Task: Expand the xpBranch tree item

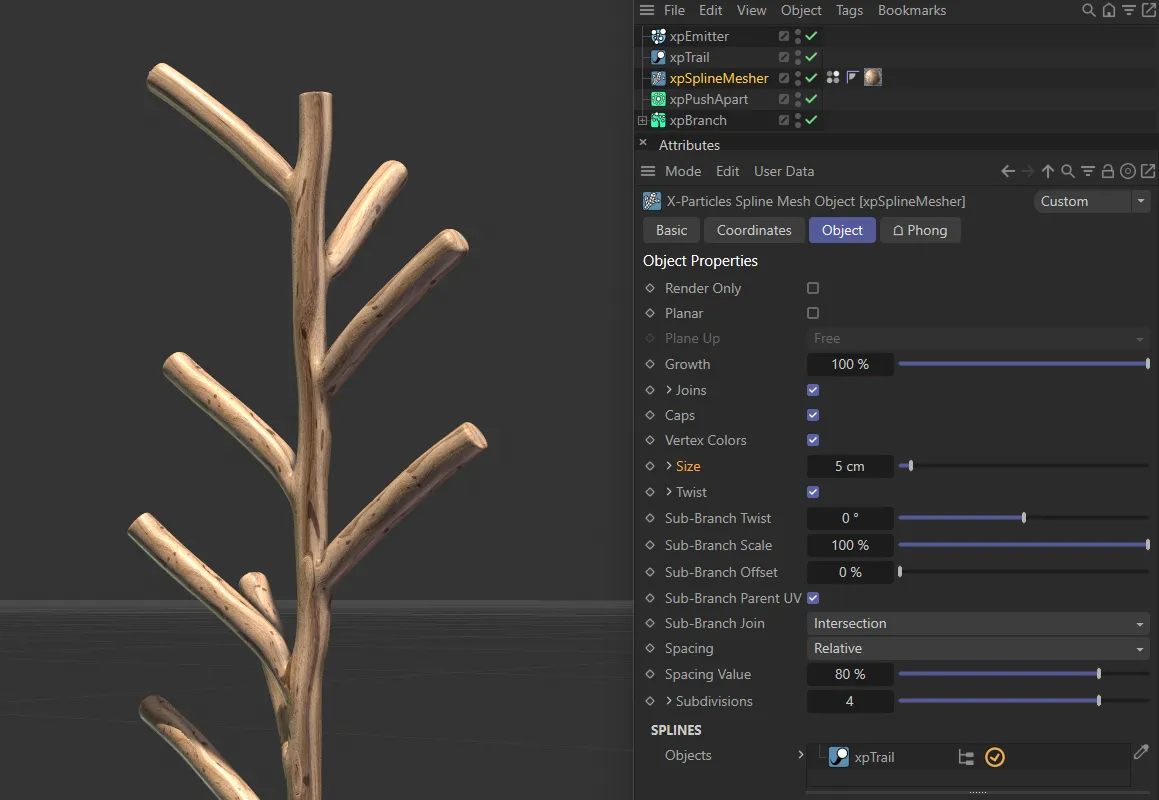Action: (642, 120)
